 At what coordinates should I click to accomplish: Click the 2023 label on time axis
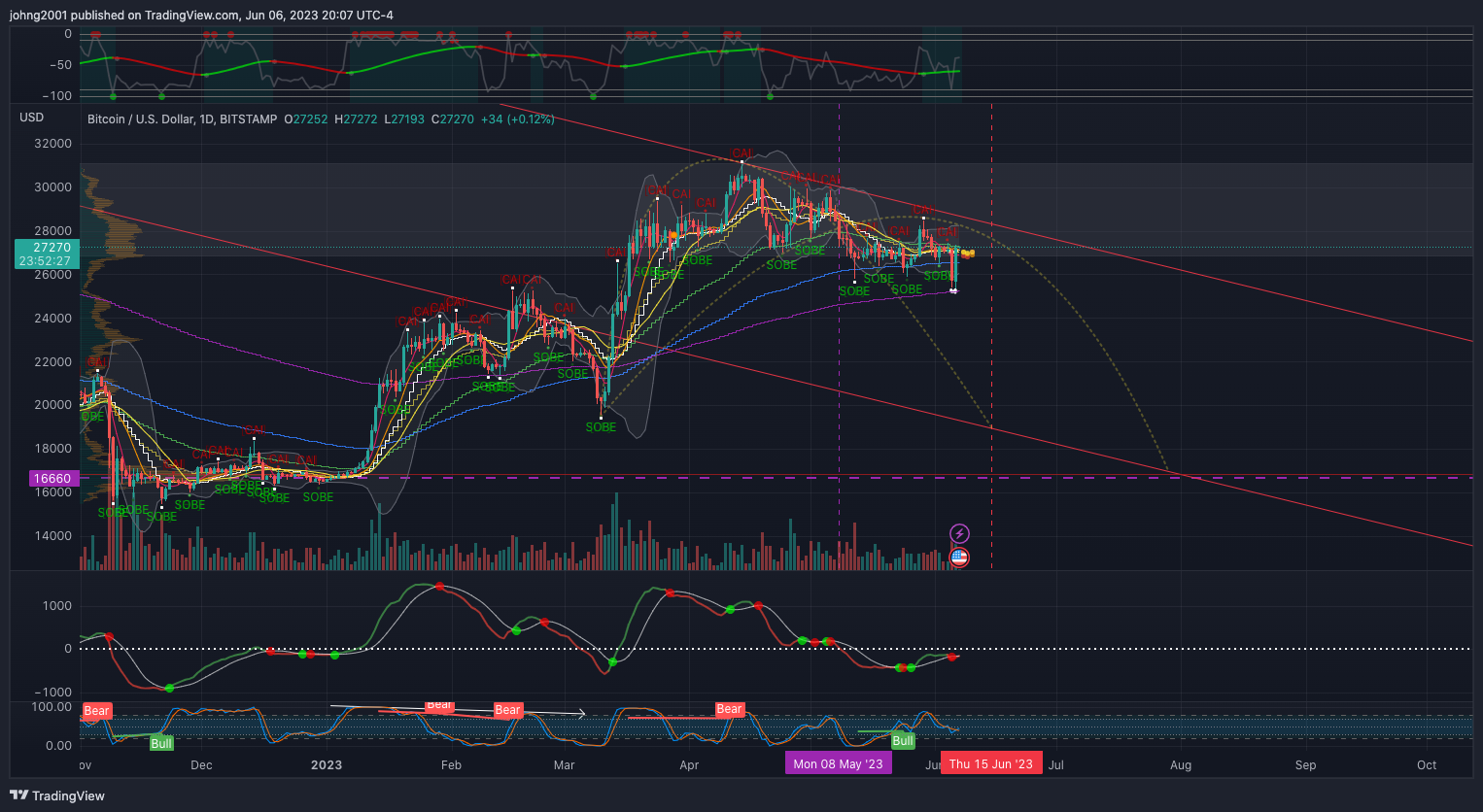327,765
